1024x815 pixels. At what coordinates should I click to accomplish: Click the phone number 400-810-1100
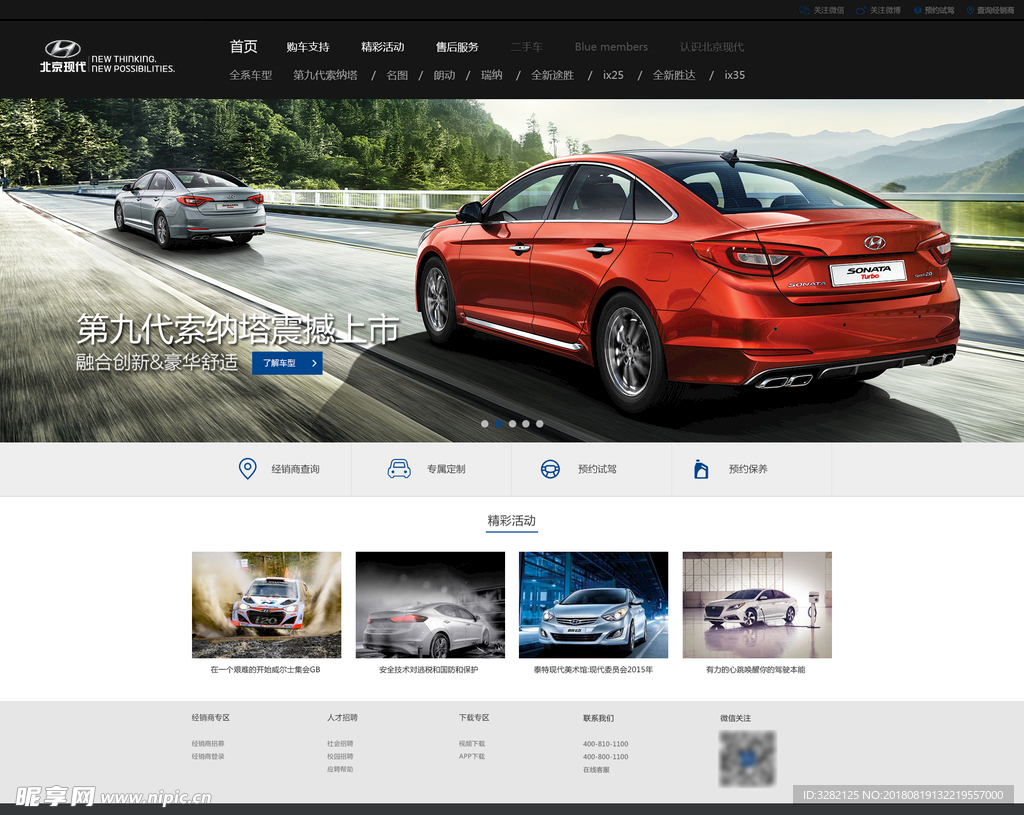click(x=606, y=744)
